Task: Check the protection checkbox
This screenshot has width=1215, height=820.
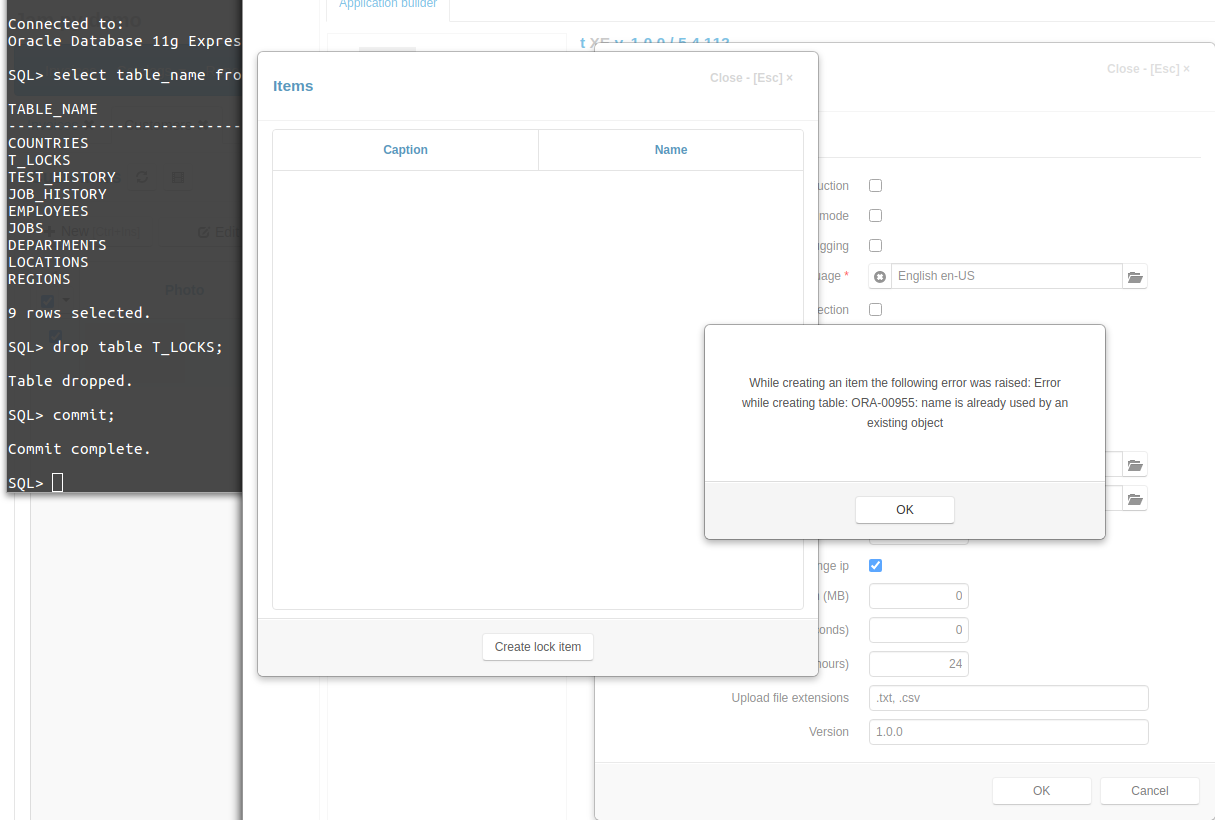Action: [x=875, y=309]
